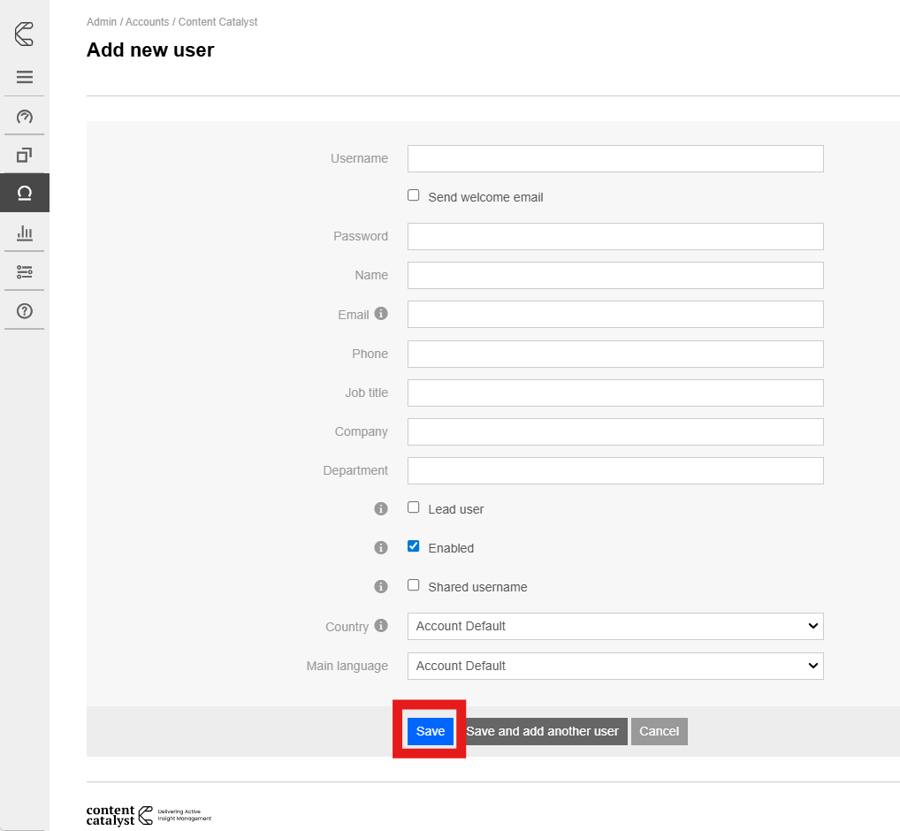Screen dimensions: 900x831
Task: Focus the Password input field
Action: [615, 236]
